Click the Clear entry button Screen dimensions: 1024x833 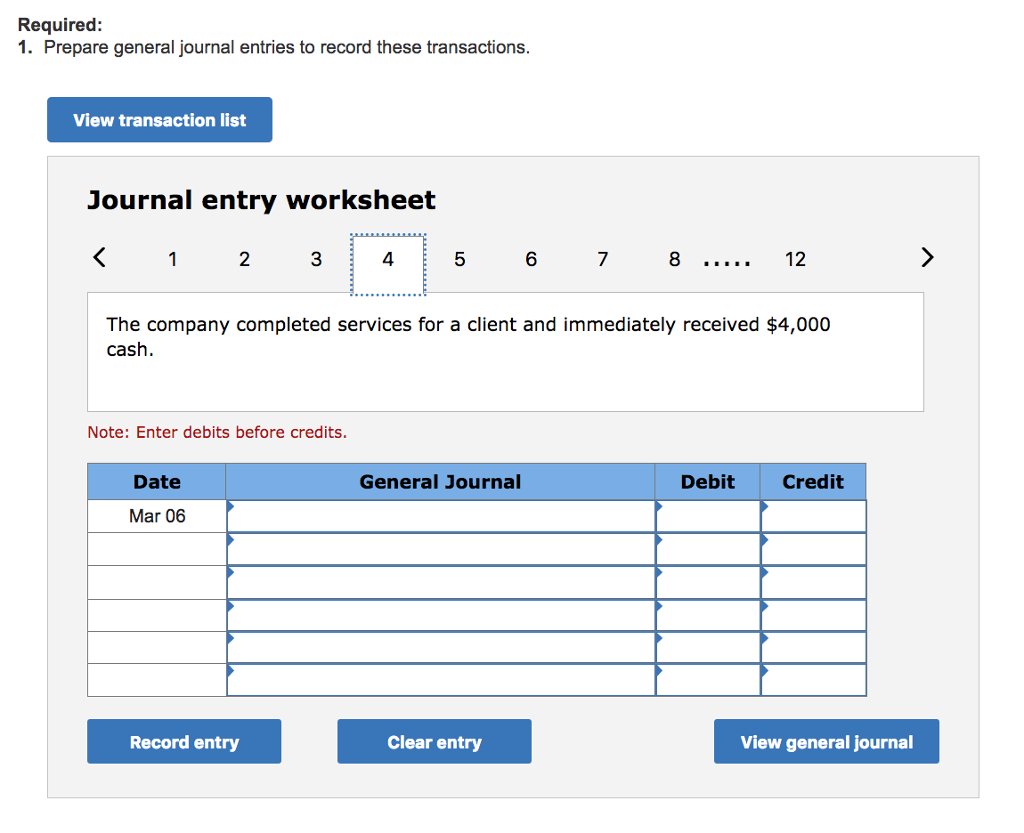[434, 742]
